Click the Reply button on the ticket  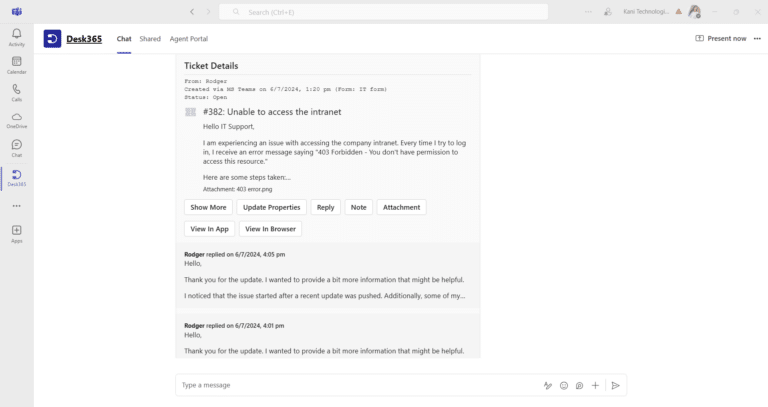[325, 207]
